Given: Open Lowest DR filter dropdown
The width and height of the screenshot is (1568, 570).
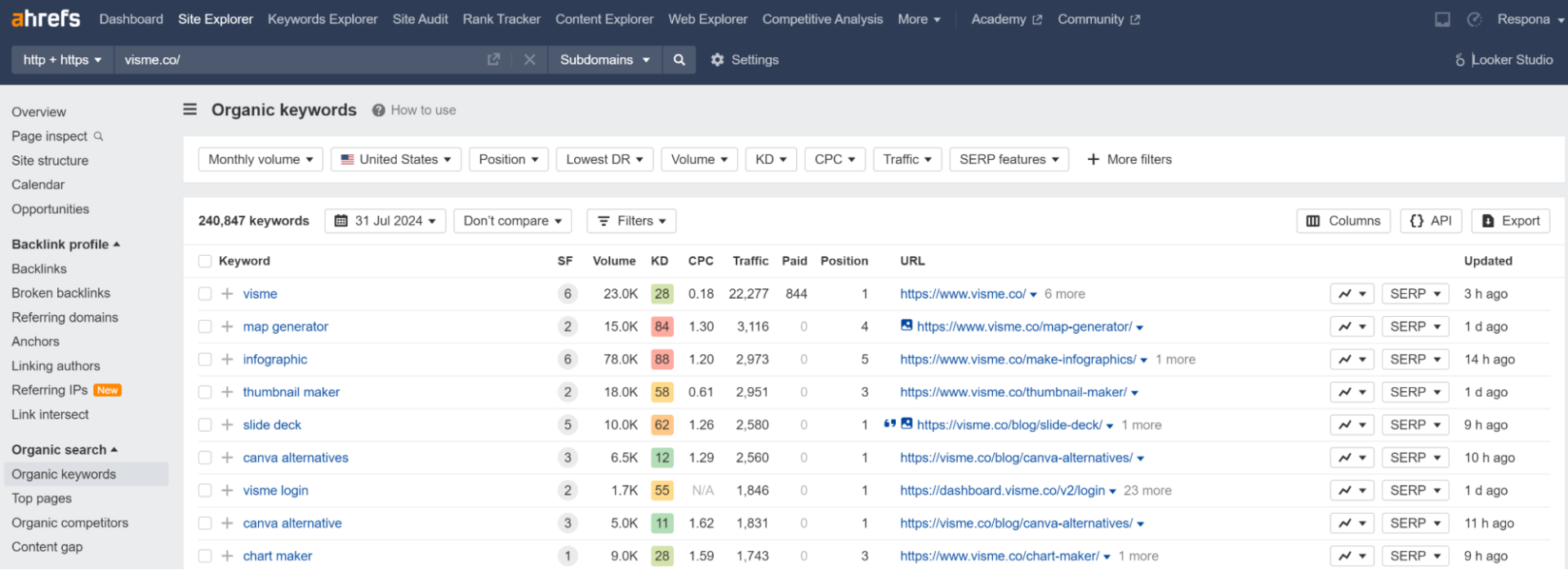Looking at the screenshot, I should coord(604,159).
